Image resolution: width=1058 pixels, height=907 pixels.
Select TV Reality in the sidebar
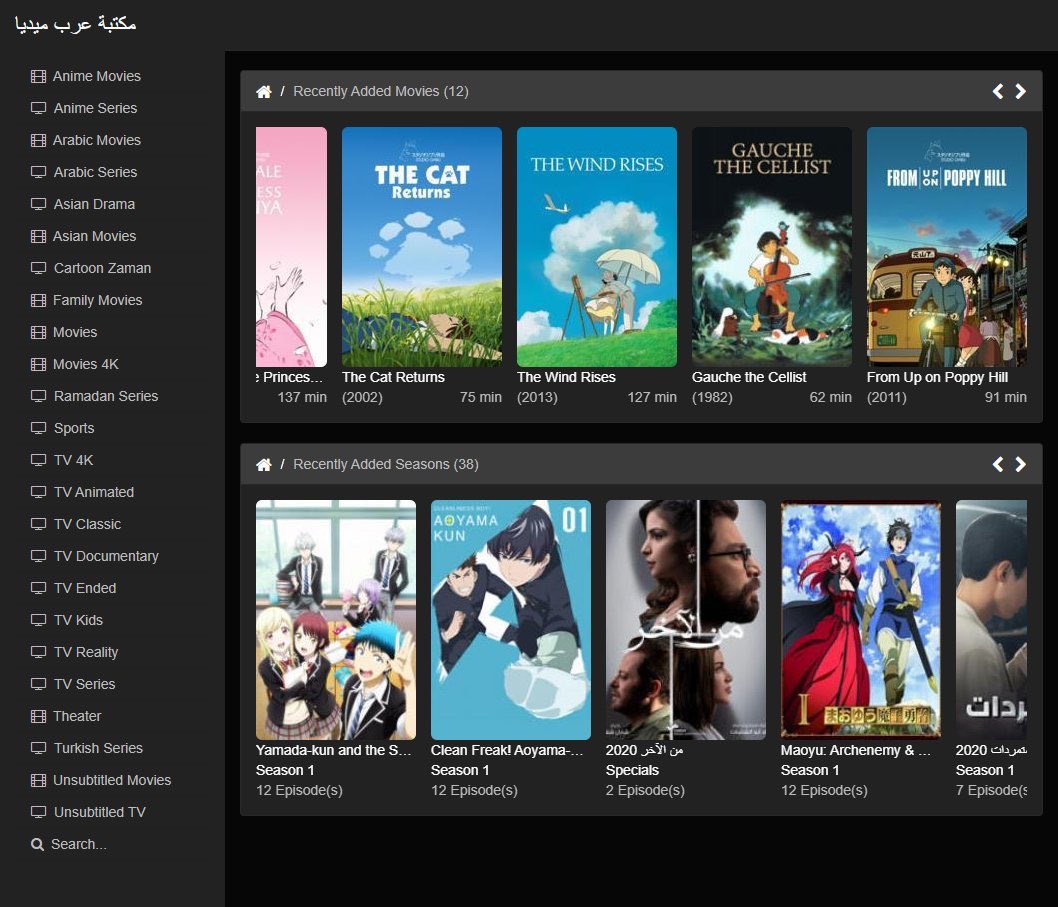86,652
